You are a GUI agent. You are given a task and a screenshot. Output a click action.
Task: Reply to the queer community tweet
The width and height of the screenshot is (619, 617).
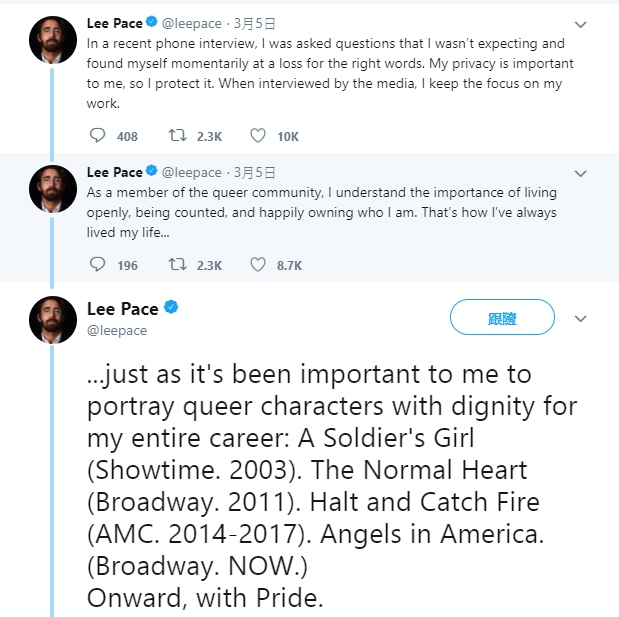(97, 265)
